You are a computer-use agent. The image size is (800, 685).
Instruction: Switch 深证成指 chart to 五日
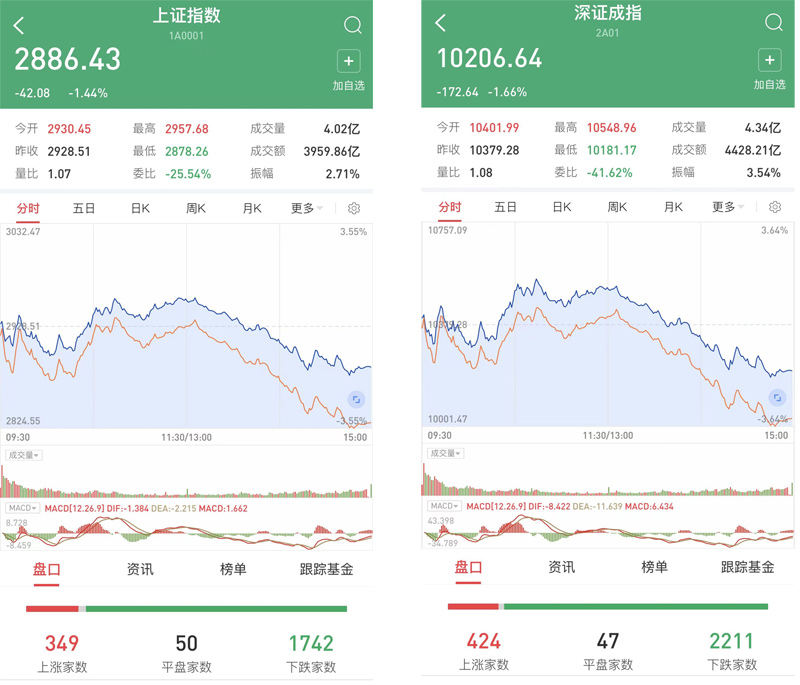[505, 207]
